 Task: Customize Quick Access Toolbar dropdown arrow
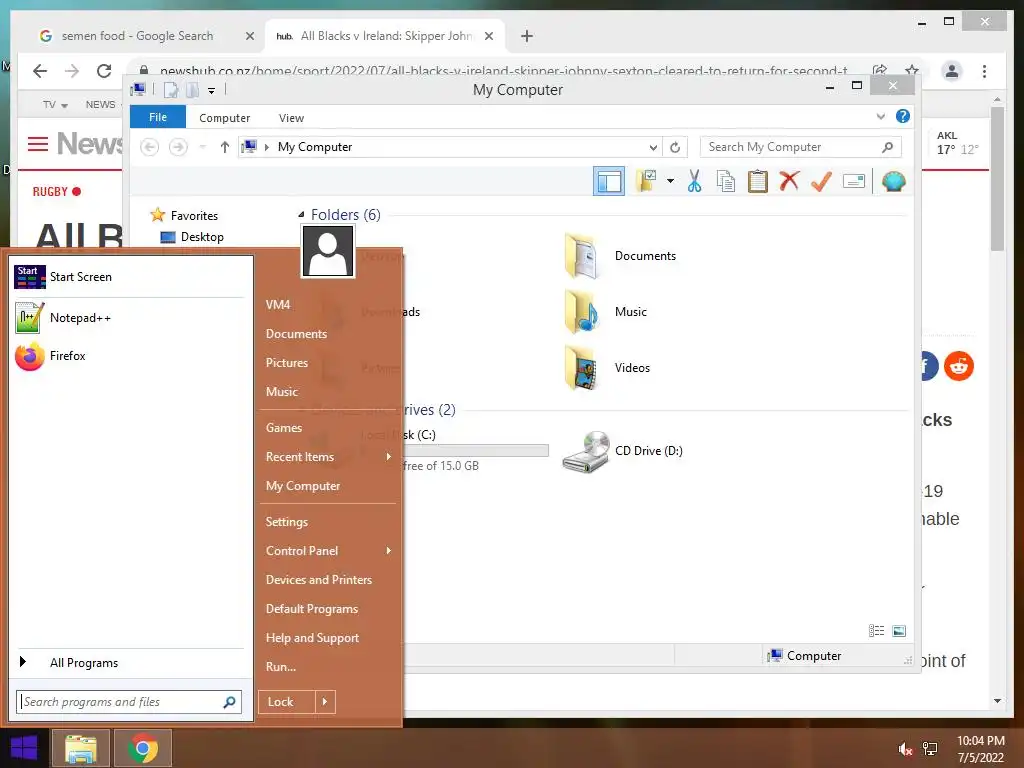[211, 90]
